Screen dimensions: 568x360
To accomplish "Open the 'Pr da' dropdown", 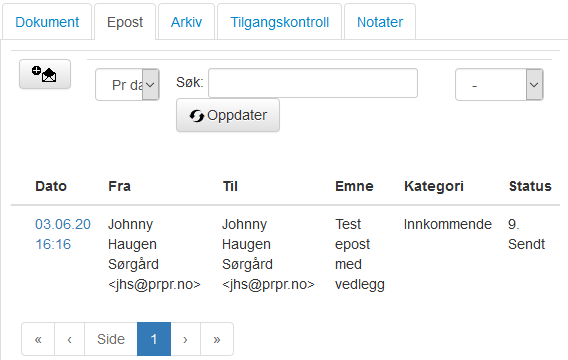I will click(127, 85).
